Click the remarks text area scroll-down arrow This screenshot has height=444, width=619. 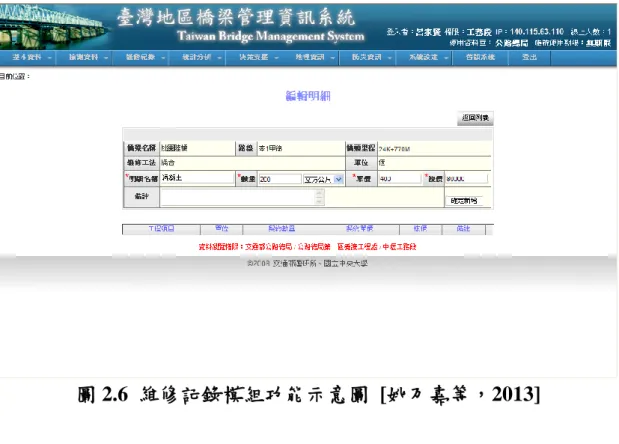(x=320, y=202)
